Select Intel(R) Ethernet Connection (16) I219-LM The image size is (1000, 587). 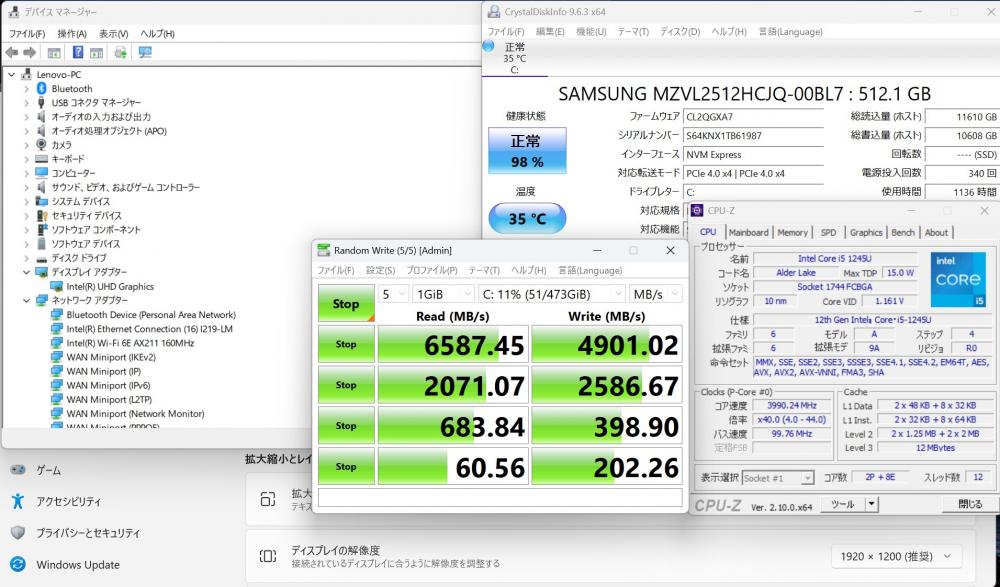pyautogui.click(x=149, y=329)
